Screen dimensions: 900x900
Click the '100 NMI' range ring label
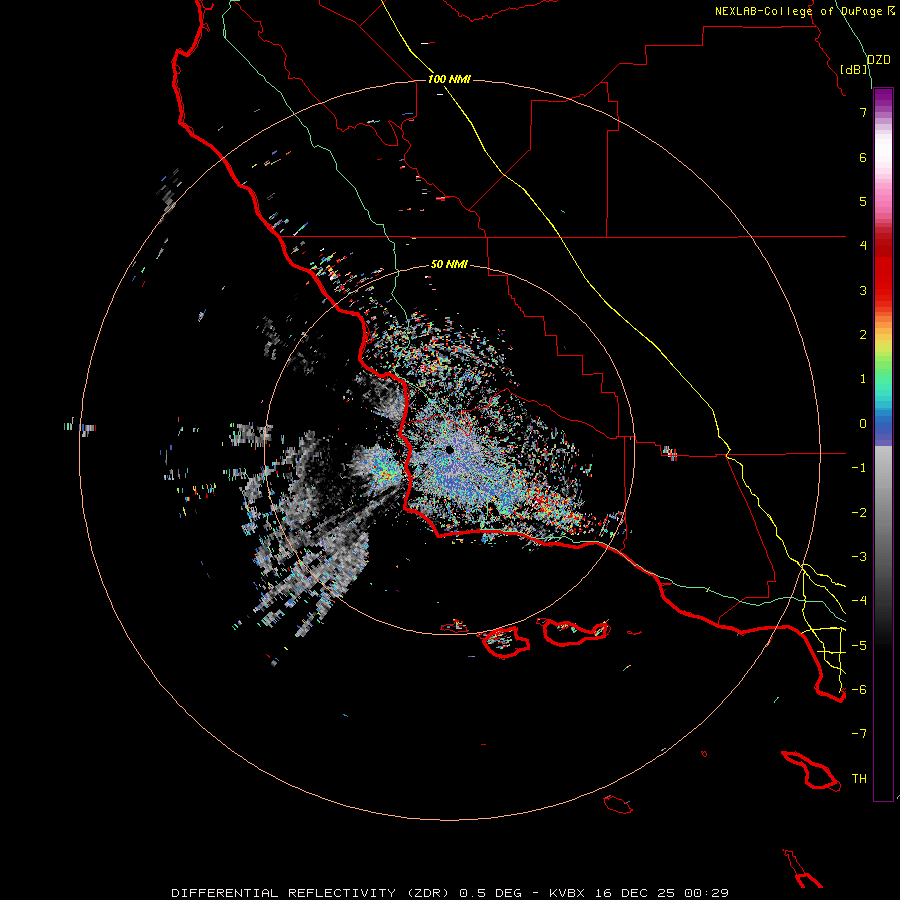[x=449, y=79]
